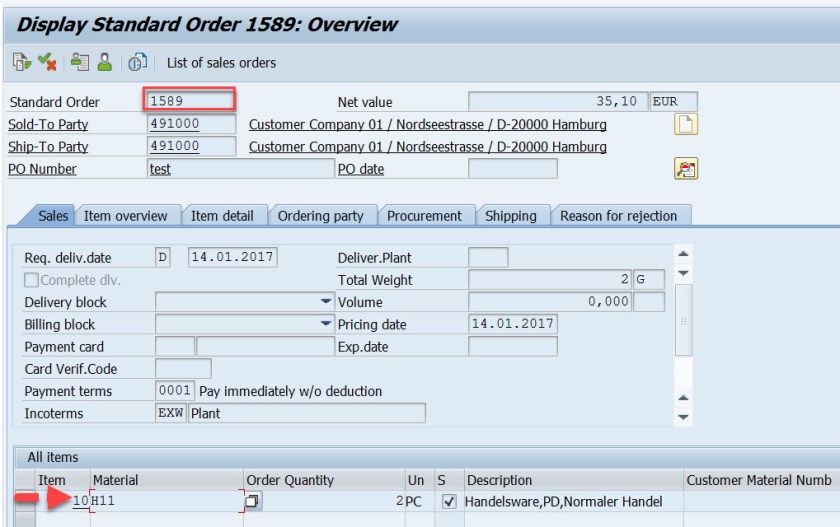The width and height of the screenshot is (840, 527).
Task: Click Ship-To Party field 491000
Action: coord(191,146)
